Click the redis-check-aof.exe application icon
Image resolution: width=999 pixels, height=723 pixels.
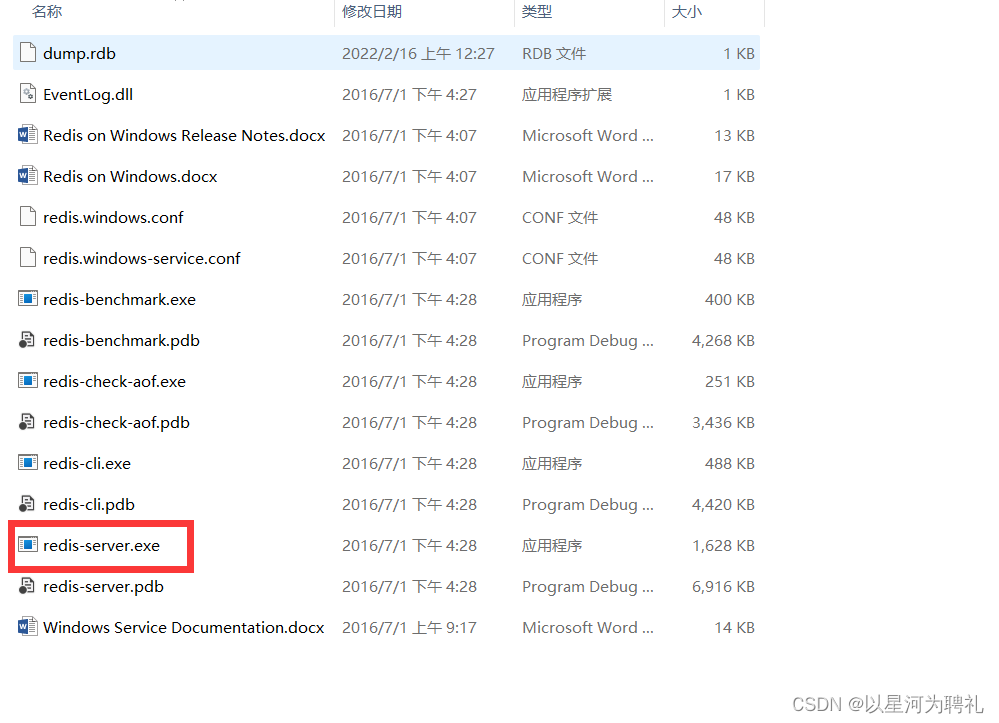pos(27,381)
